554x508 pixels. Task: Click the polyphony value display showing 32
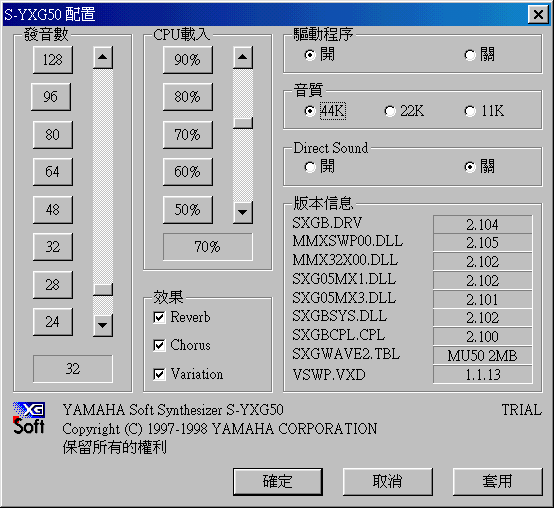point(73,369)
